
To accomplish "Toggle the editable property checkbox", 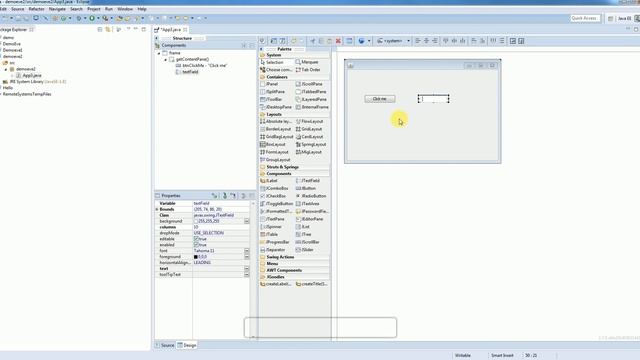I will [x=196, y=239].
